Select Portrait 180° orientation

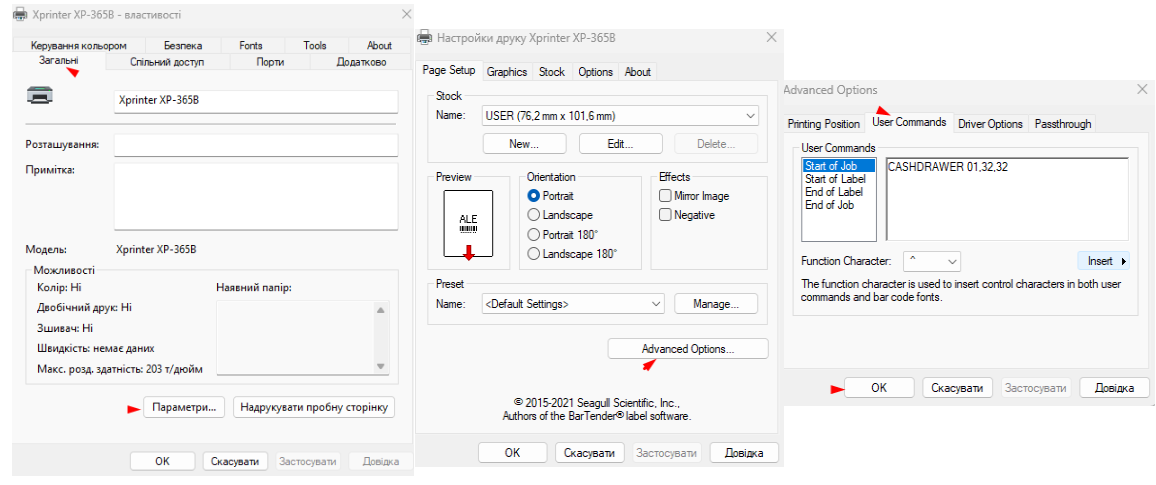pyautogui.click(x=533, y=234)
